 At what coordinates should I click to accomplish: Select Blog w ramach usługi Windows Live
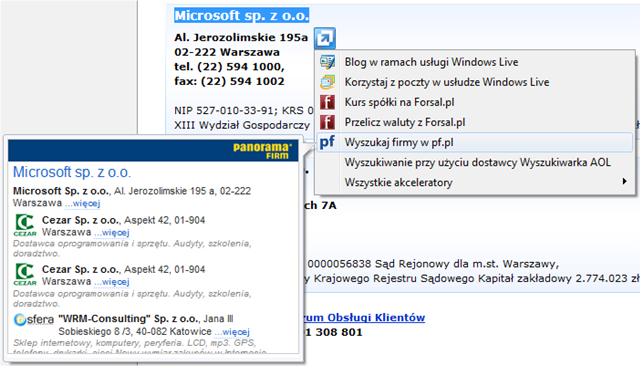point(431,62)
